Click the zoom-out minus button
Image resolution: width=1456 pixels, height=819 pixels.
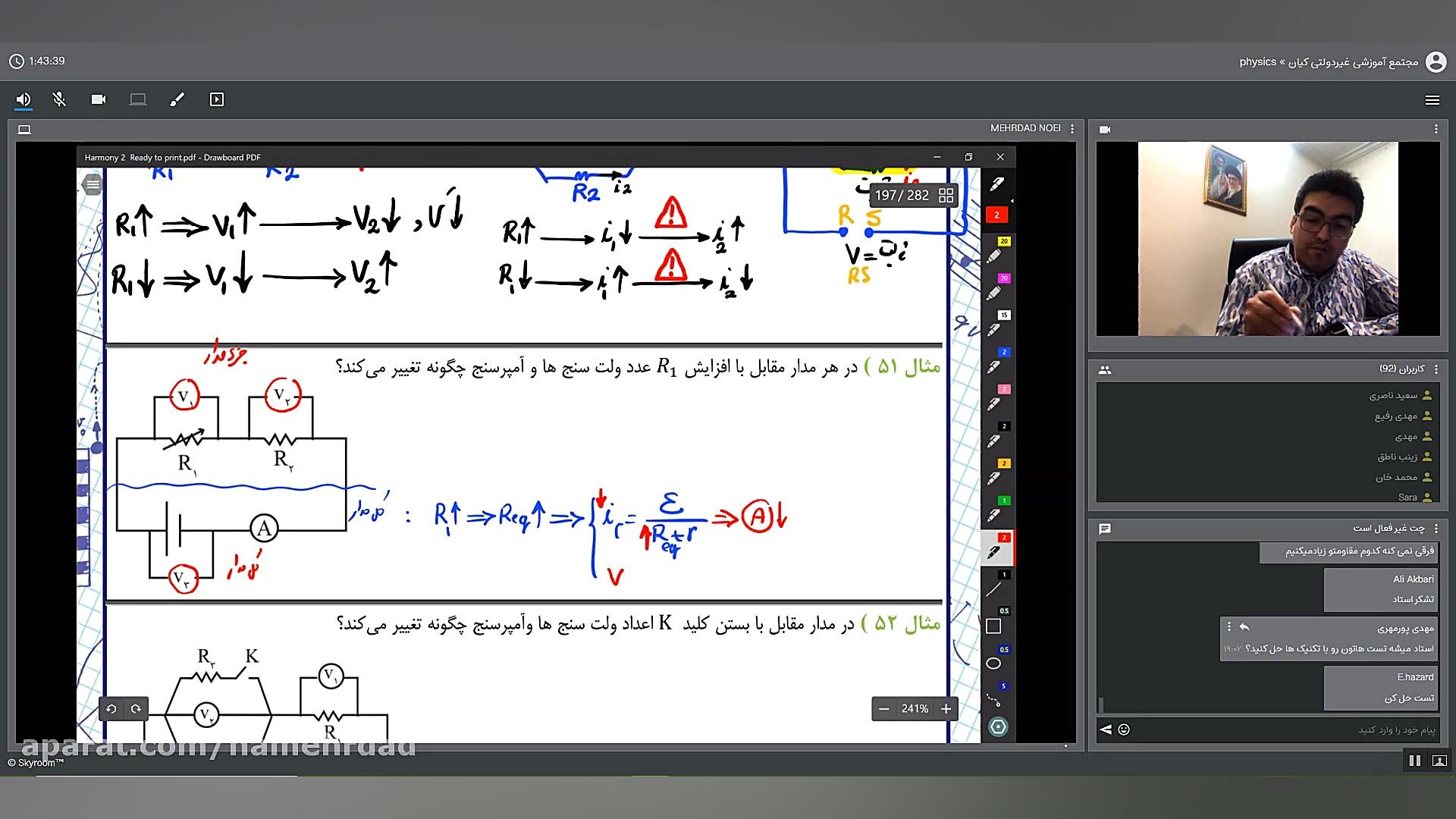tap(883, 709)
